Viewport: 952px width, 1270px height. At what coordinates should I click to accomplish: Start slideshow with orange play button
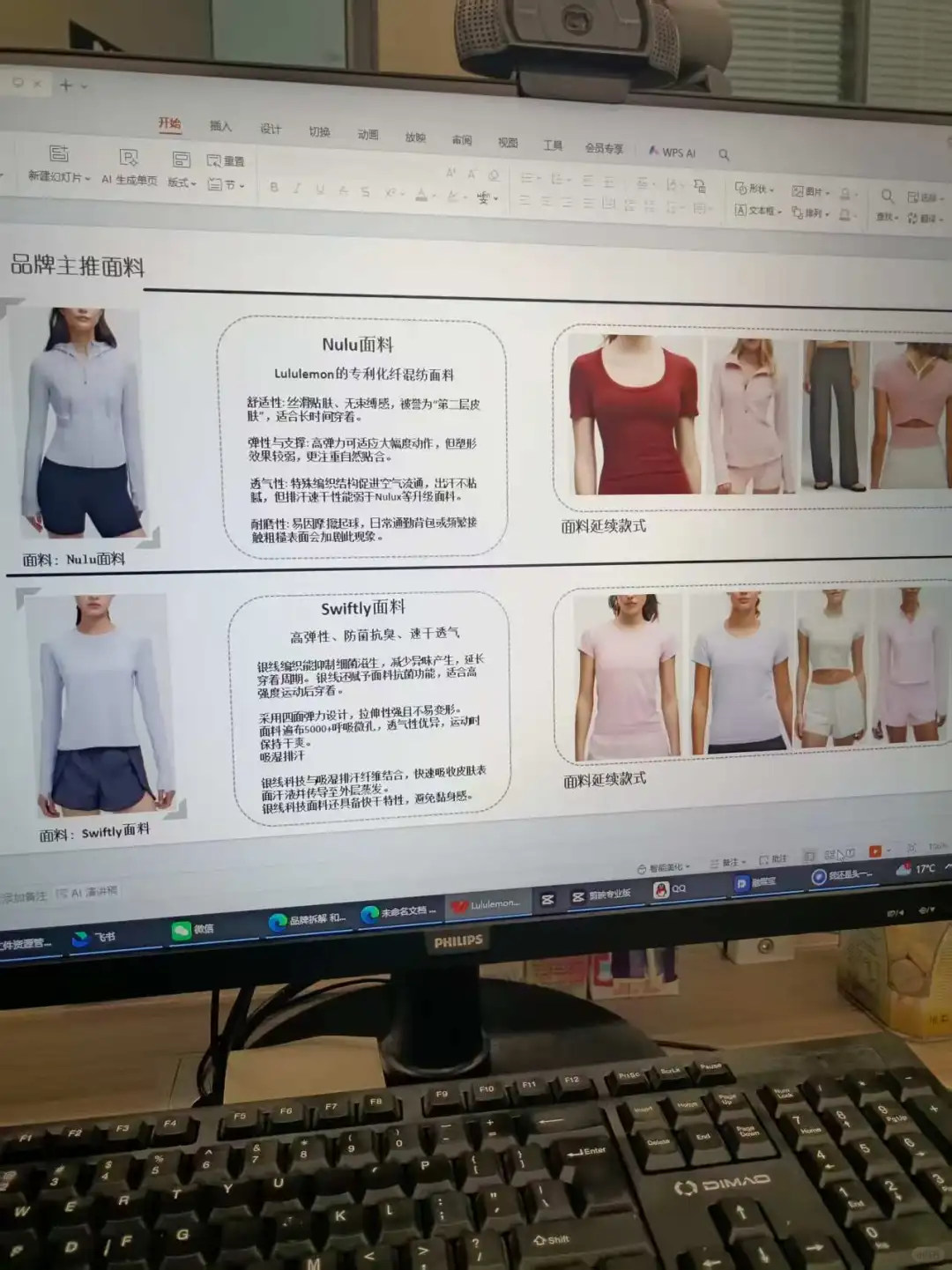[875, 851]
